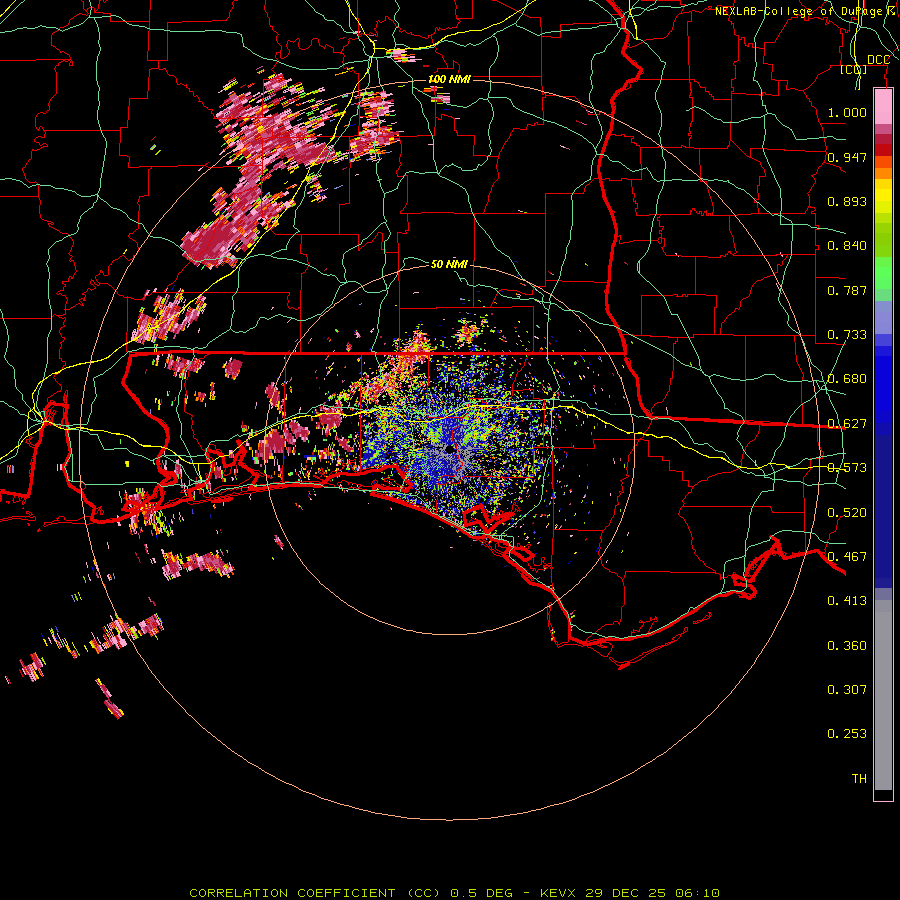Click the 0.680 legend value
This screenshot has height=900, width=900.
tap(847, 379)
